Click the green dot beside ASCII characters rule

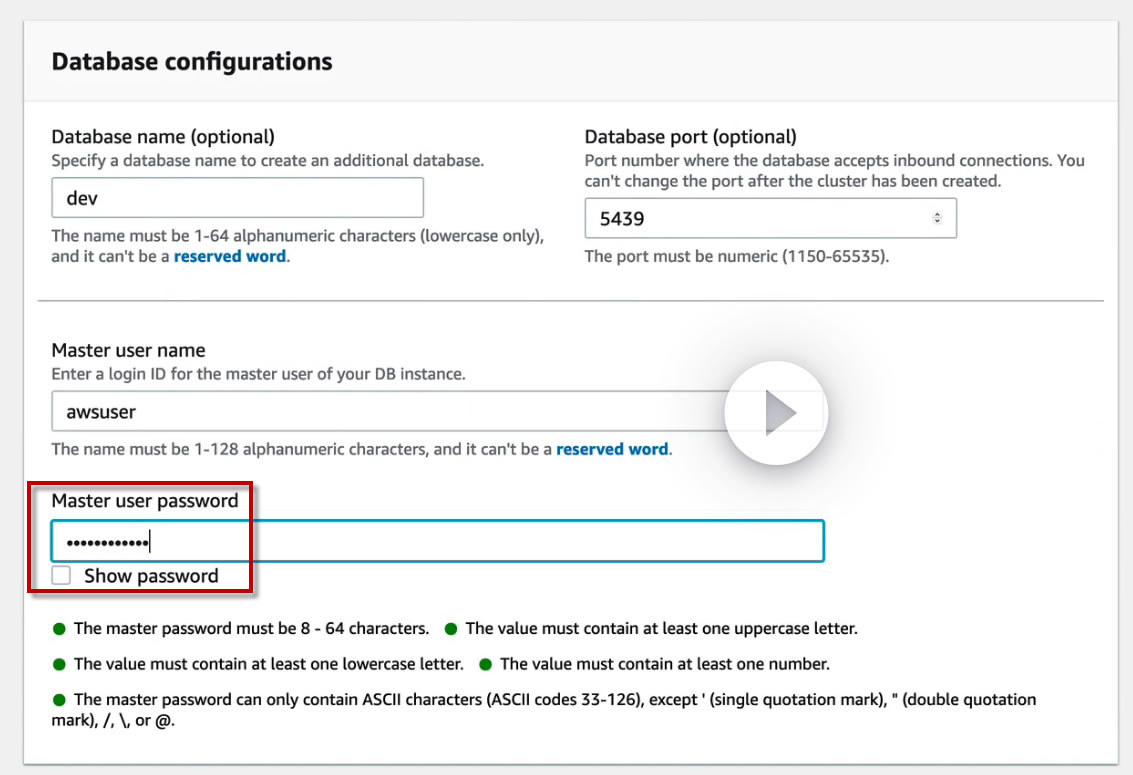tap(59, 699)
